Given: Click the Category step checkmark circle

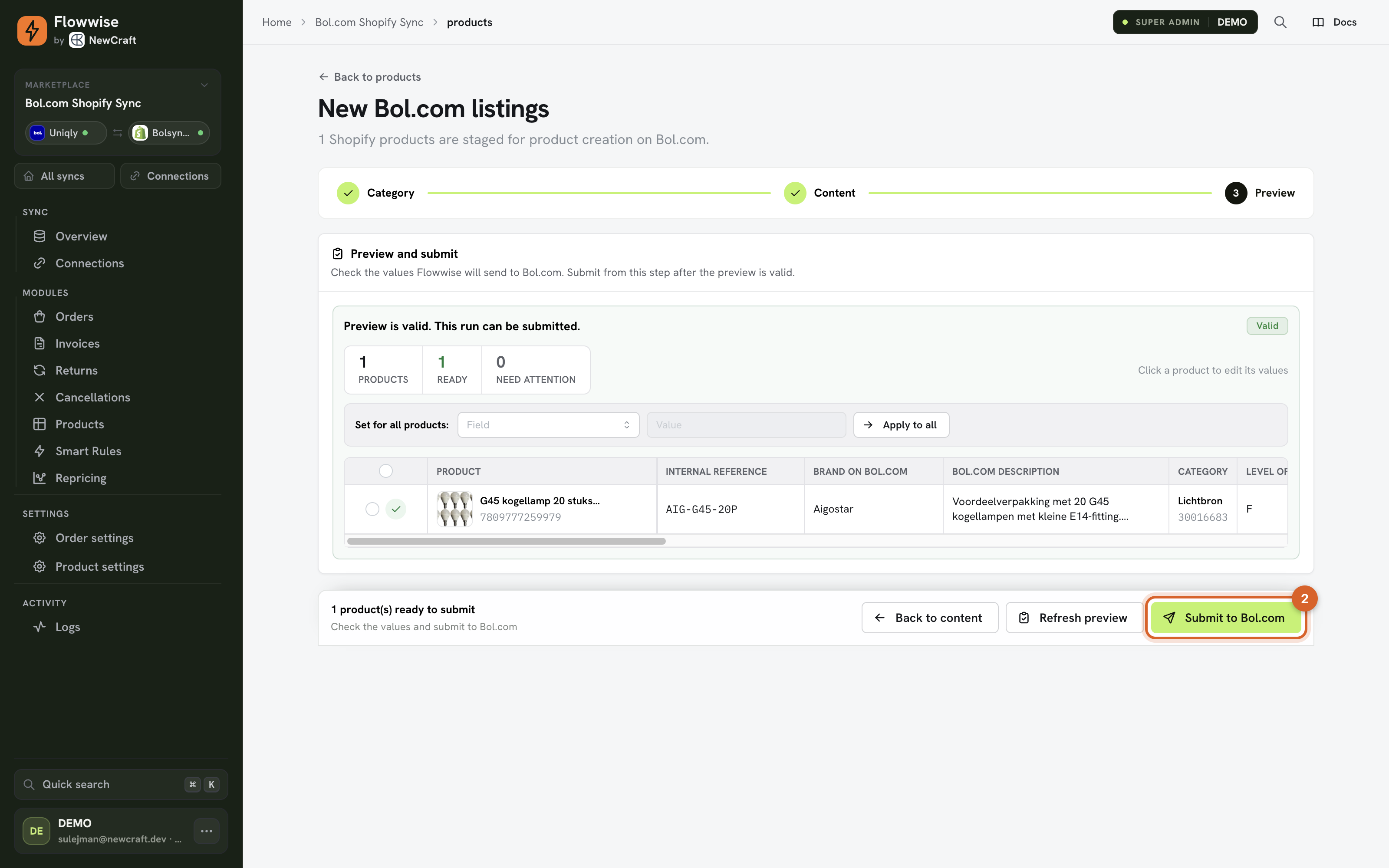Looking at the screenshot, I should point(348,193).
